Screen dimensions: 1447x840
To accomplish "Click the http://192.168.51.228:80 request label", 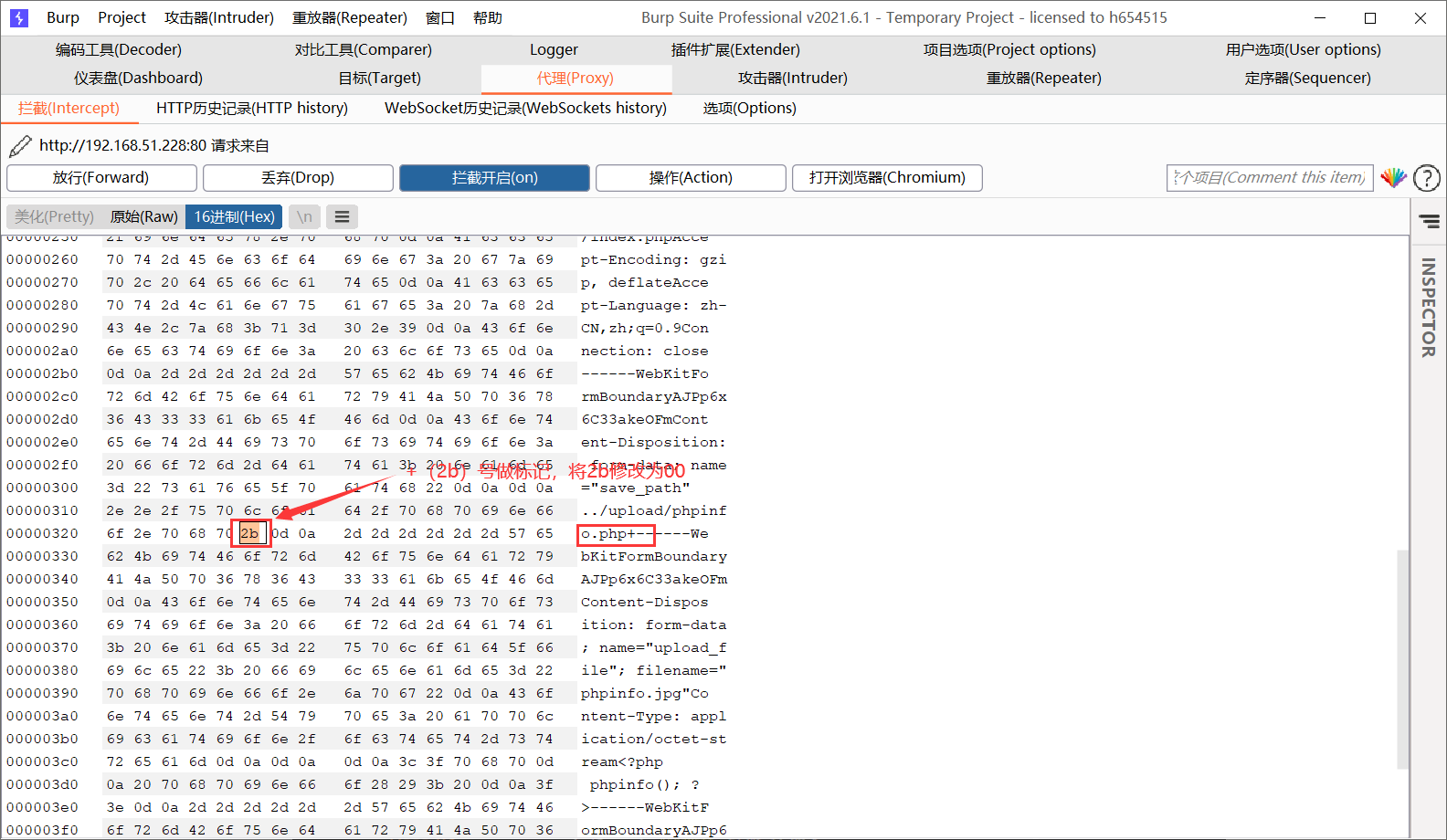I will pos(154,145).
